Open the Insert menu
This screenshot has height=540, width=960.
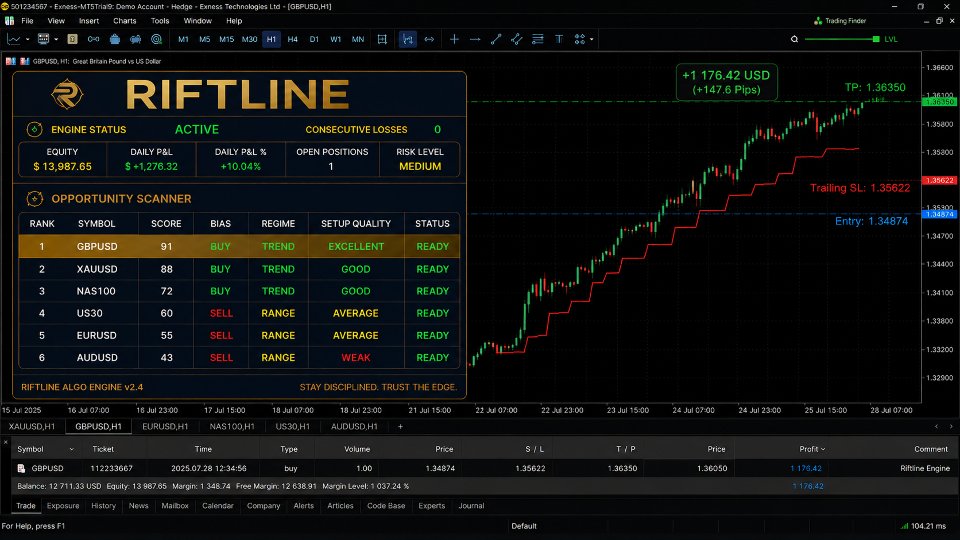[x=89, y=21]
